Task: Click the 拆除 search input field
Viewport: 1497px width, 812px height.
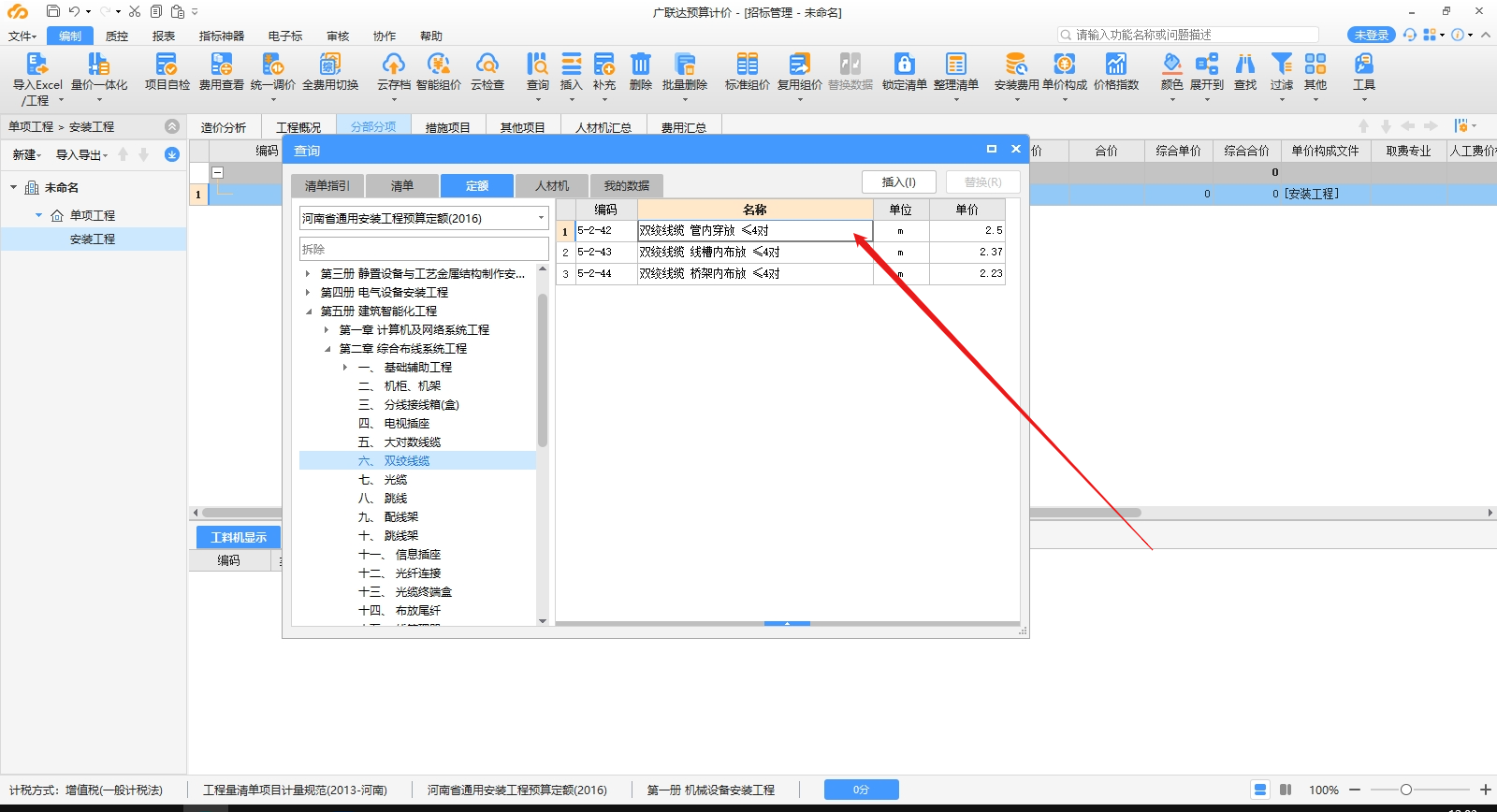Action: pyautogui.click(x=424, y=249)
